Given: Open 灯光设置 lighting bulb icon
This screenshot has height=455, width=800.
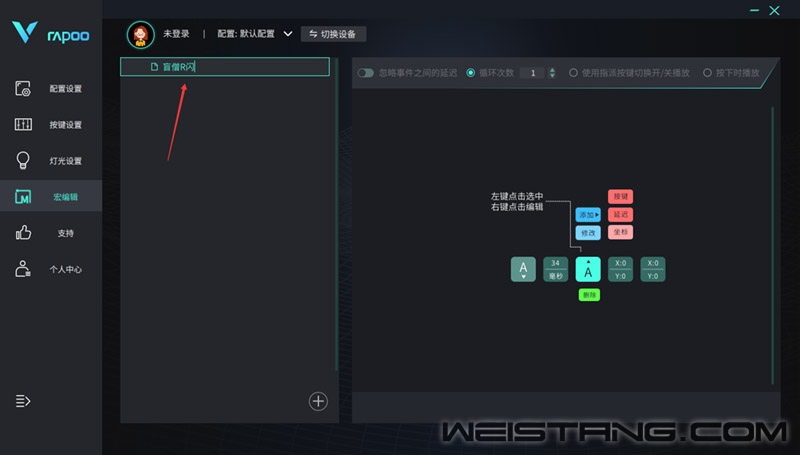Looking at the screenshot, I should [x=23, y=160].
